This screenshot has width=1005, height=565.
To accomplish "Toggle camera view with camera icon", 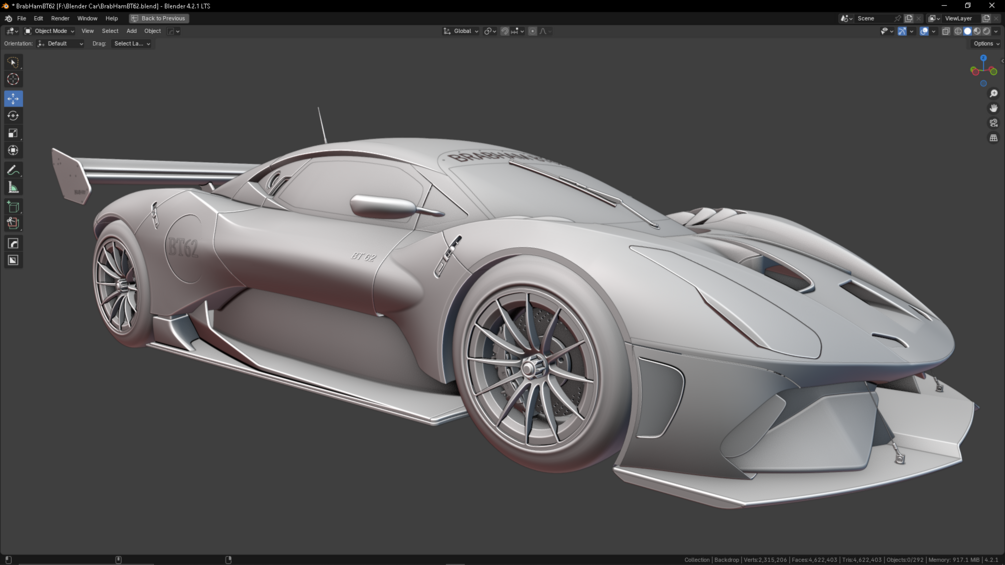I will (x=993, y=123).
